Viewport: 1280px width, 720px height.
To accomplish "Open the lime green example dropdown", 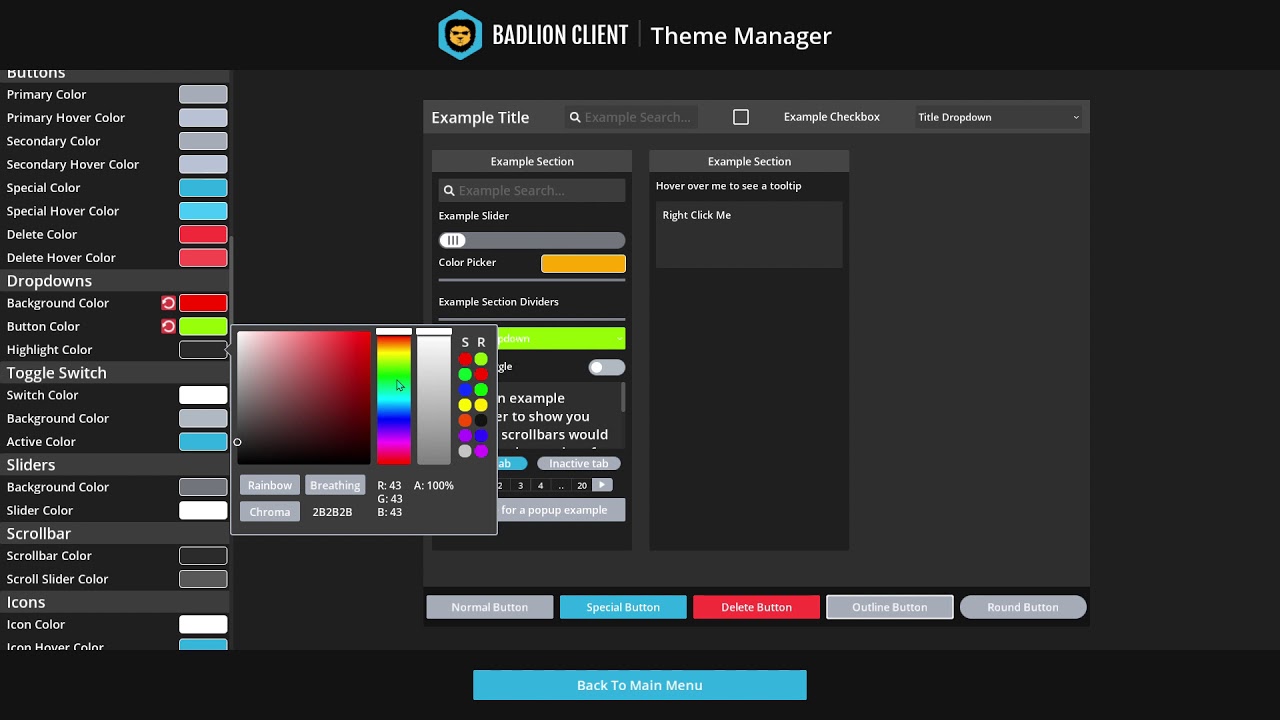I will tap(561, 338).
